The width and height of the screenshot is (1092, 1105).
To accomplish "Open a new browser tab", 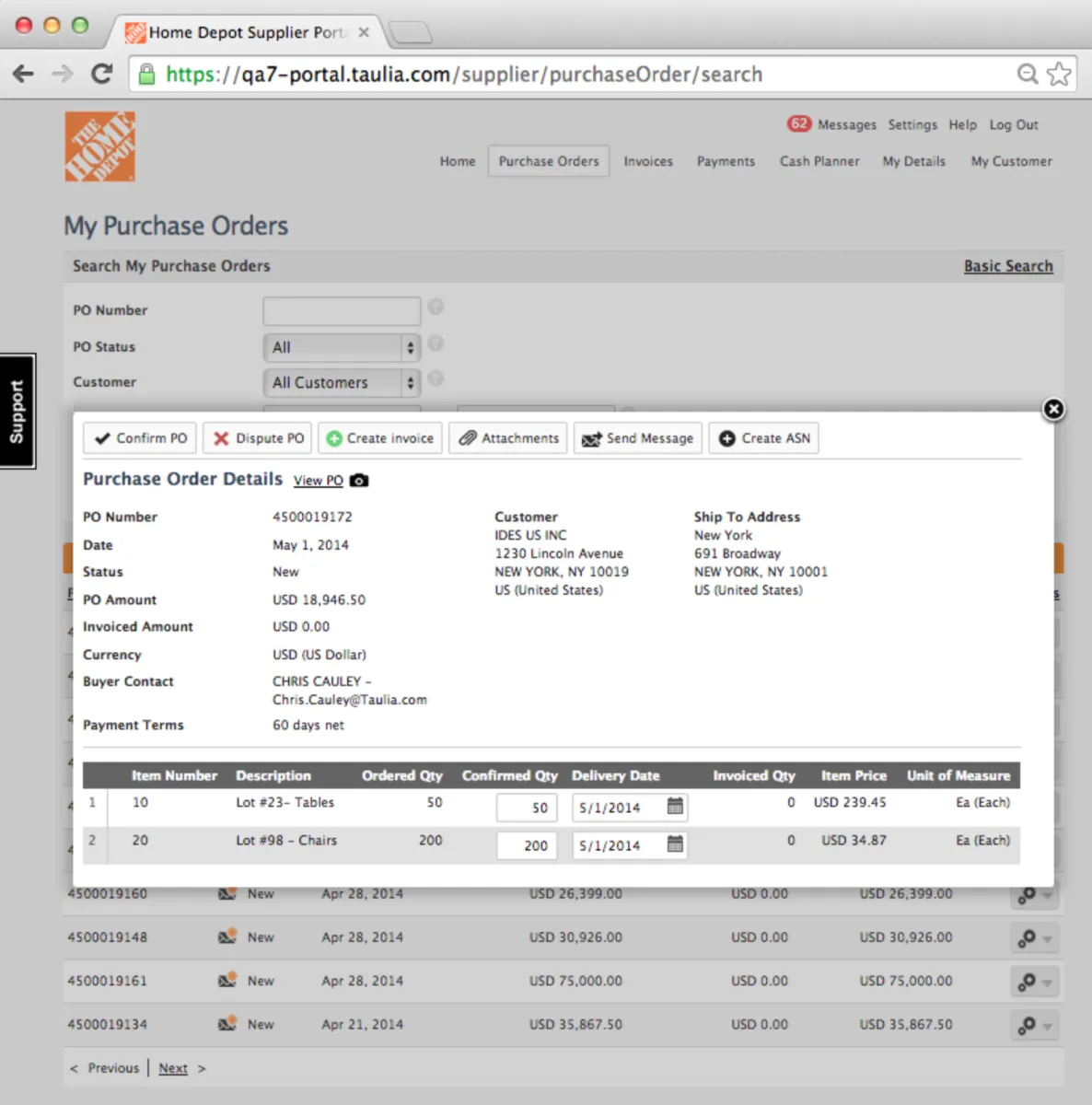I will 410,33.
